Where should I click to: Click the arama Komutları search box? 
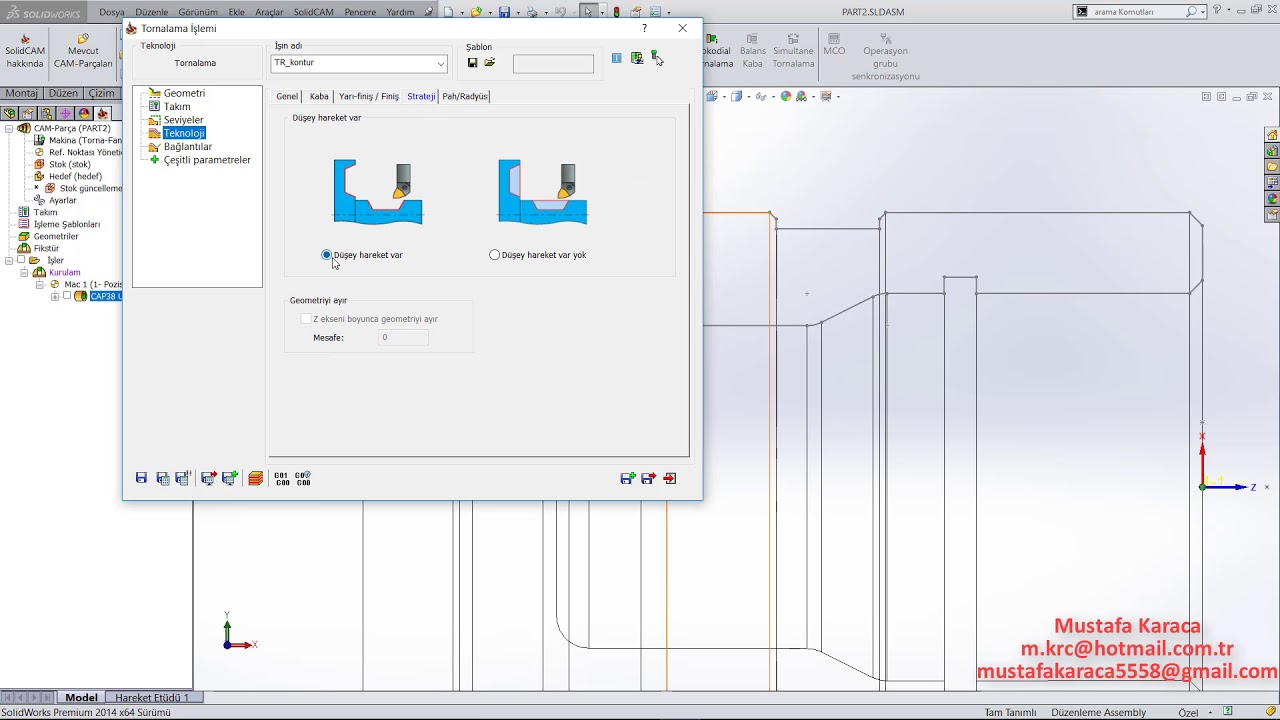tap(1140, 12)
